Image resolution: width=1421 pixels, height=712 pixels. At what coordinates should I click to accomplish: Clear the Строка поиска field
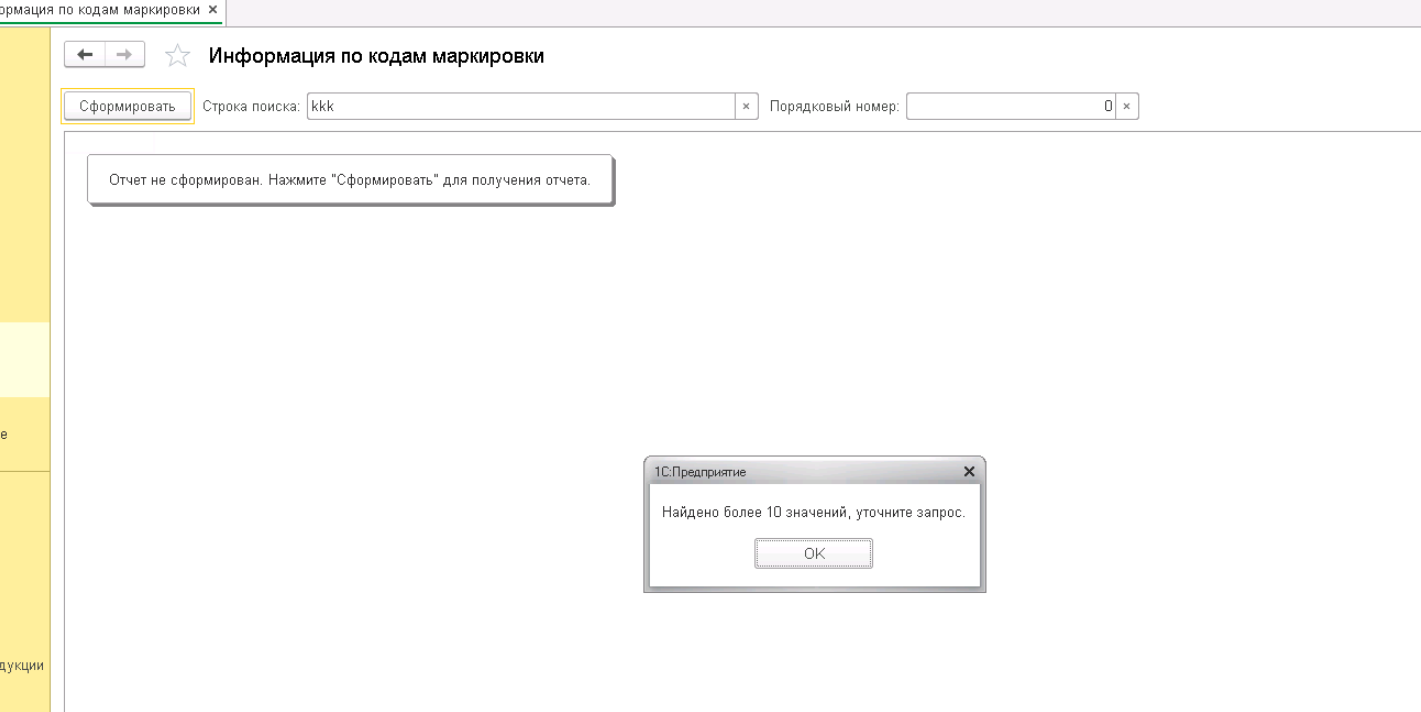[x=746, y=106]
